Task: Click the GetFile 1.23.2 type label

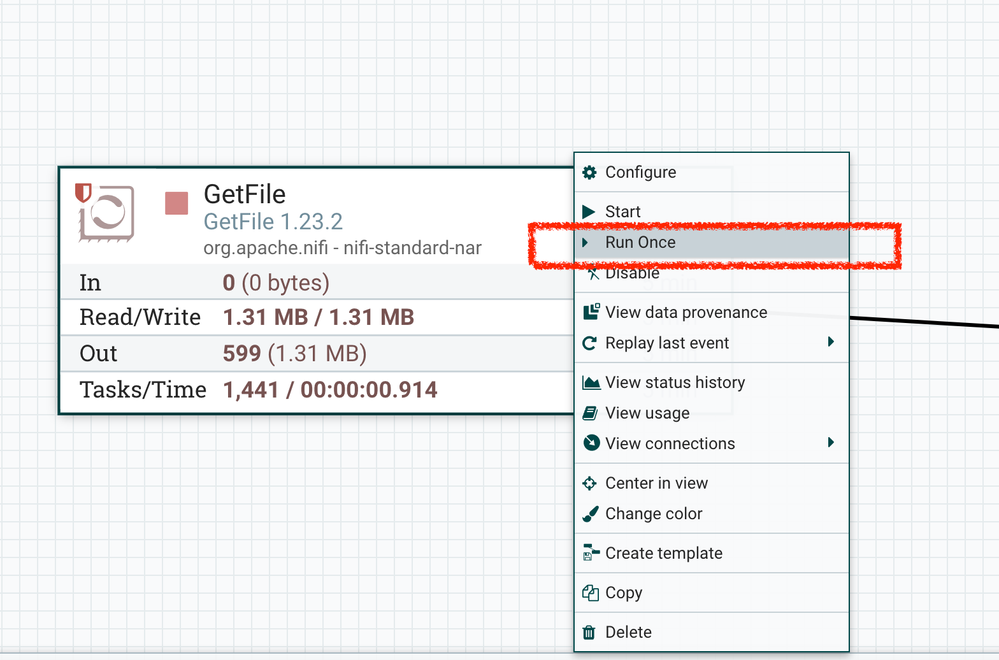Action: [273, 222]
